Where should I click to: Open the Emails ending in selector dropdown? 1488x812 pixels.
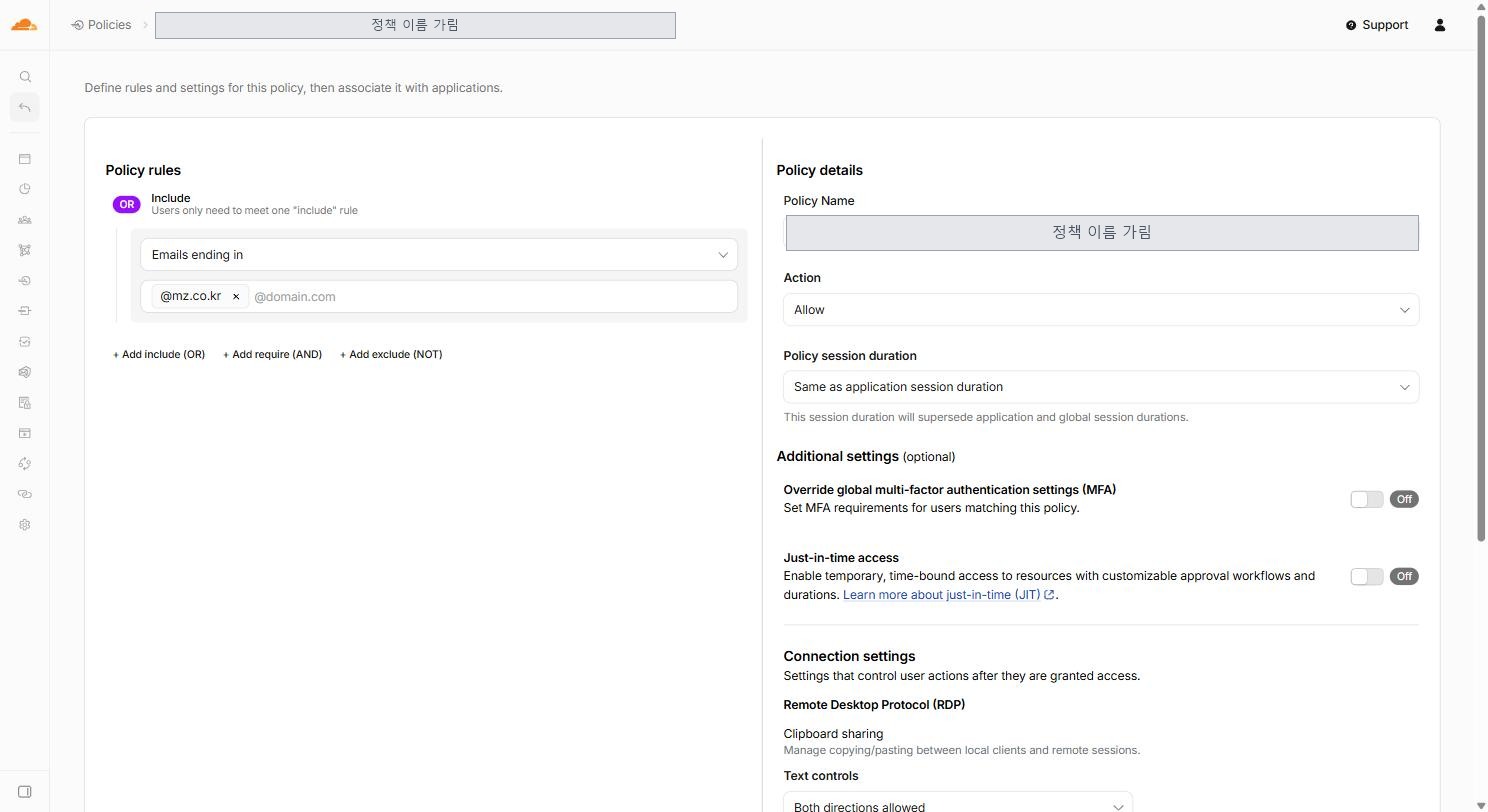[439, 255]
